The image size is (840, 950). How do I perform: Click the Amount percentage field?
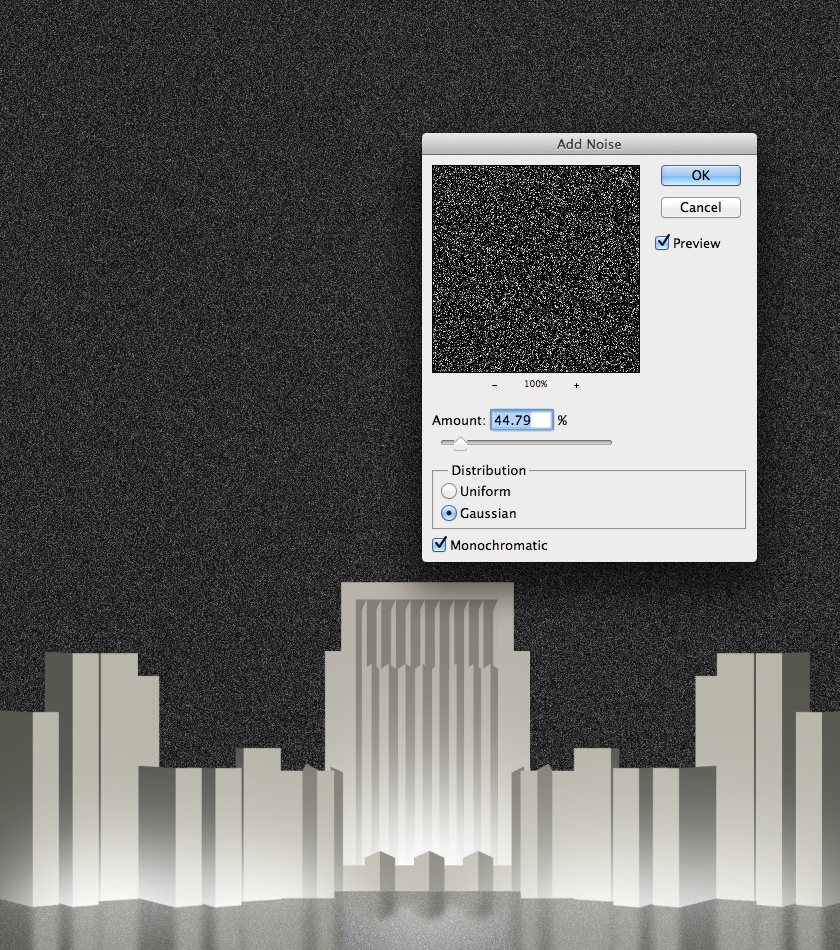[521, 420]
